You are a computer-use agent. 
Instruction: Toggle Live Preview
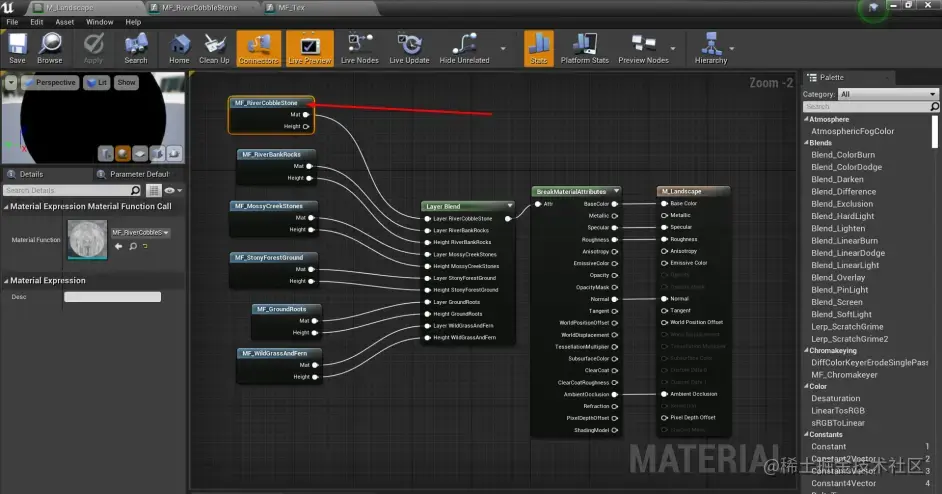[x=310, y=48]
